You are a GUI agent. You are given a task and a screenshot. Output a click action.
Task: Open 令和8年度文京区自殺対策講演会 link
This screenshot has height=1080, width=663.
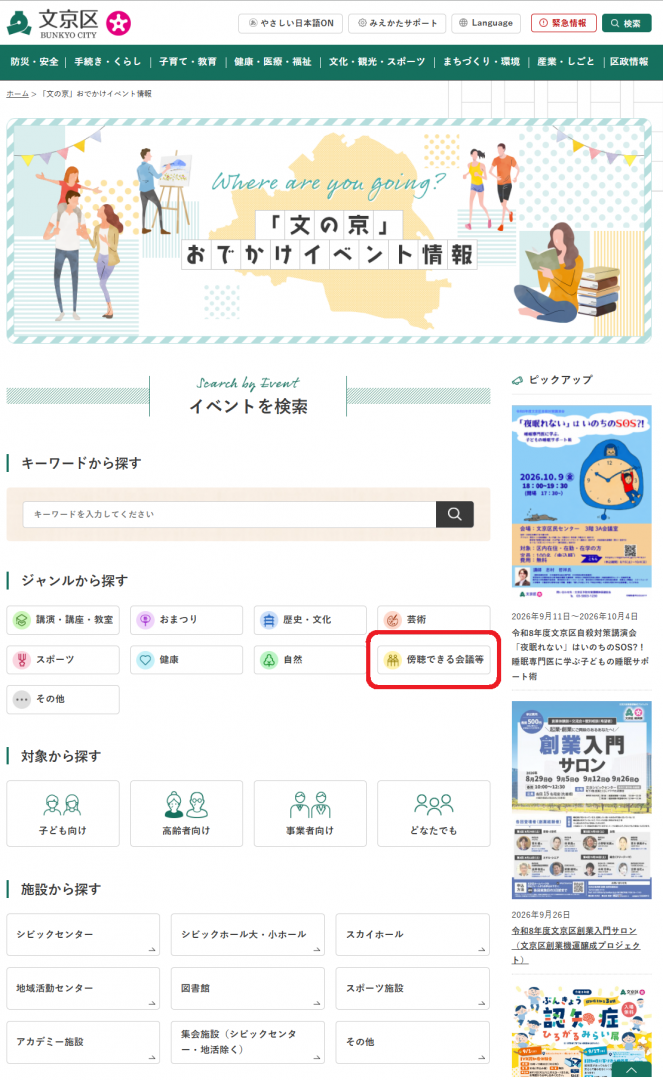(578, 654)
